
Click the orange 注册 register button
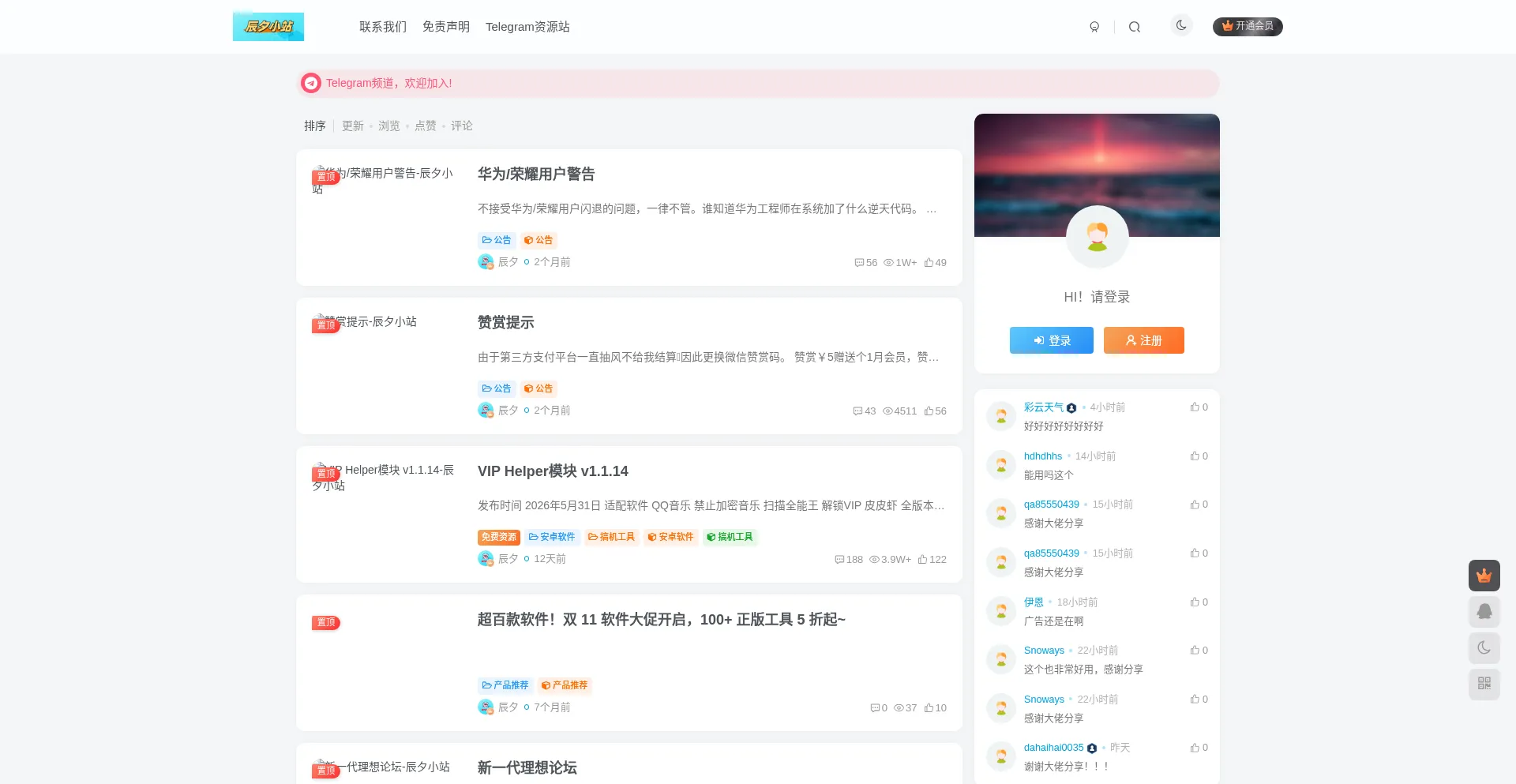(x=1144, y=340)
